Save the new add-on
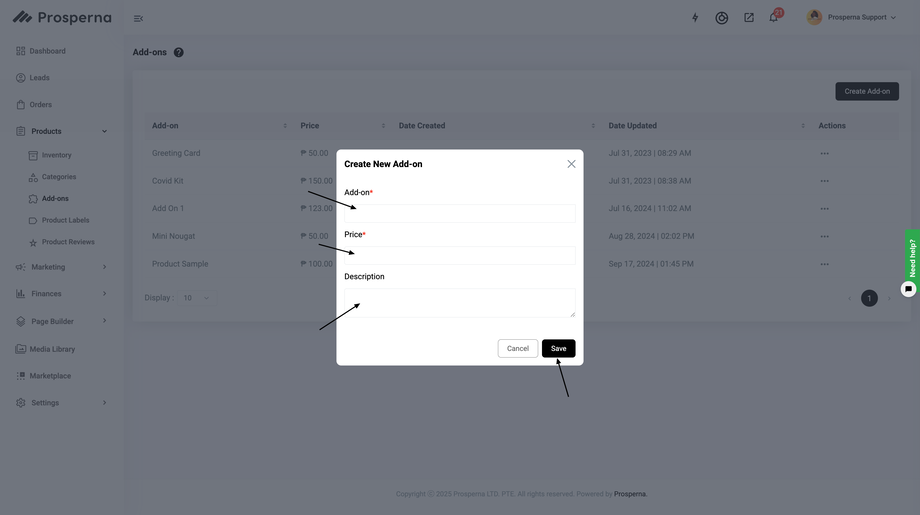The width and height of the screenshot is (920, 515). point(558,349)
